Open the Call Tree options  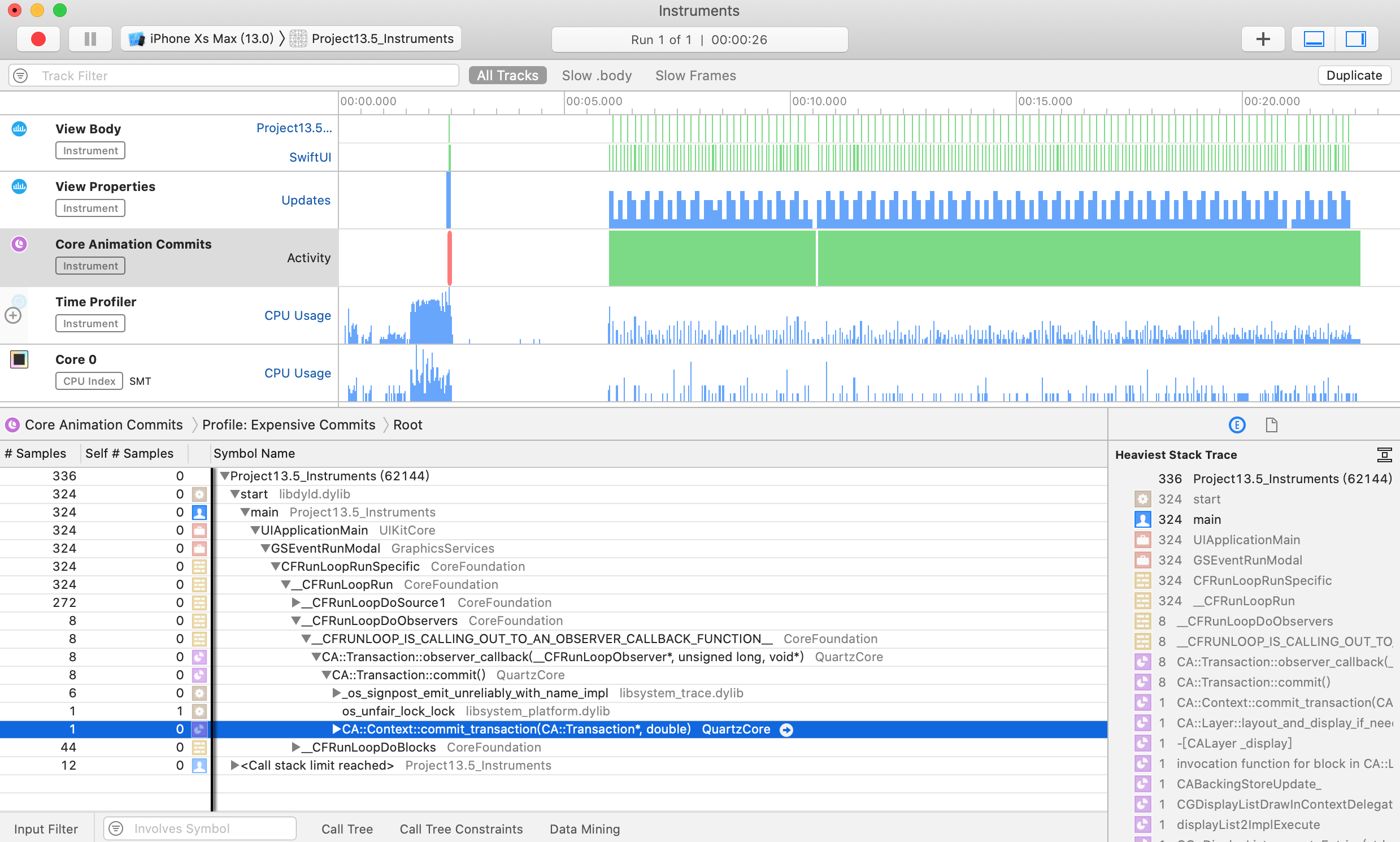(x=346, y=829)
